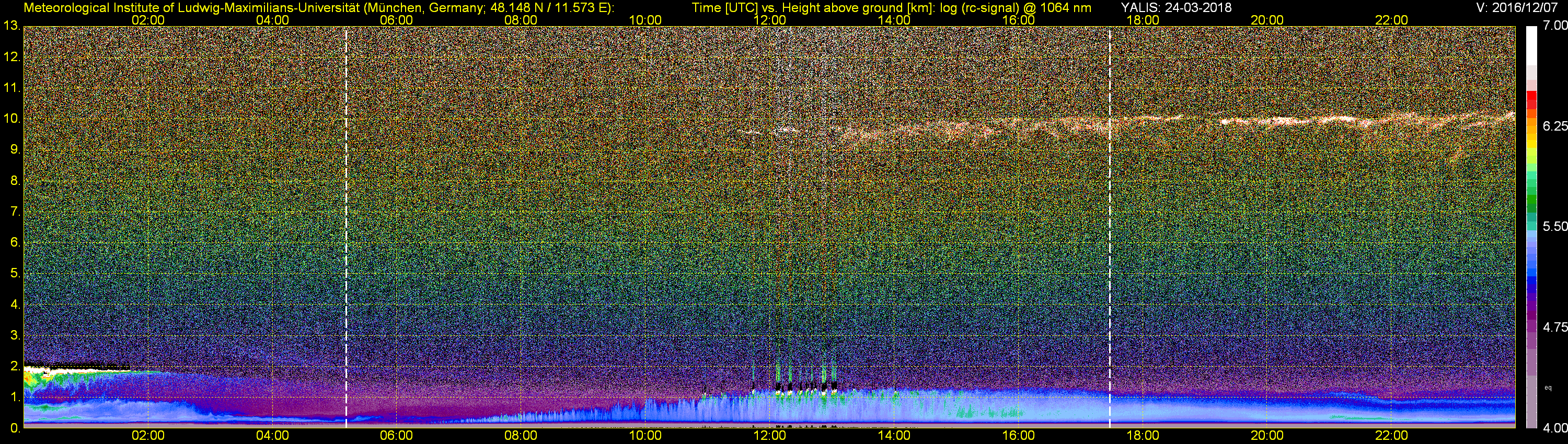Click the 0. km height axis label

15,428
